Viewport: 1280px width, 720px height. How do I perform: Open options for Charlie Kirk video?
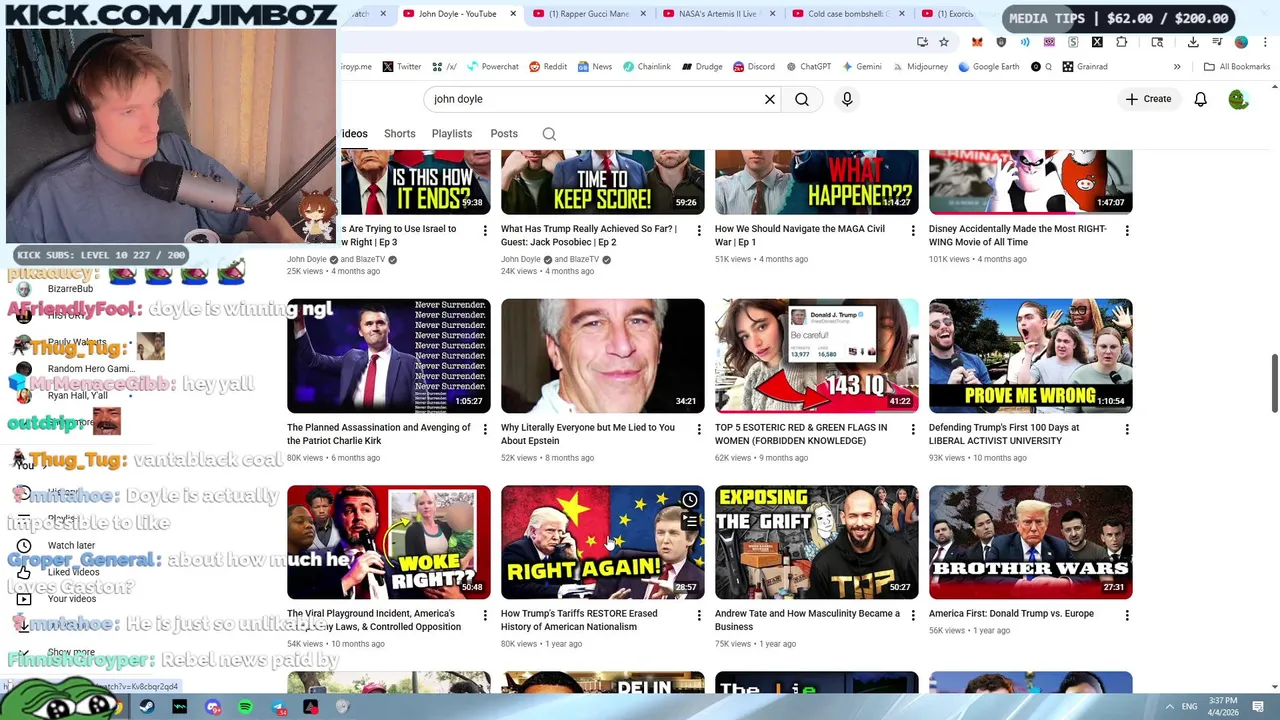[485, 429]
